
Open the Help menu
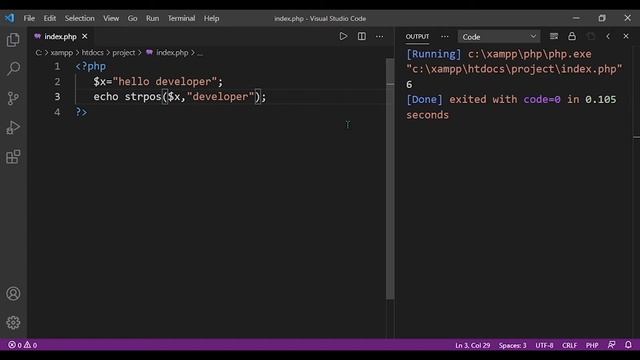click(211, 18)
